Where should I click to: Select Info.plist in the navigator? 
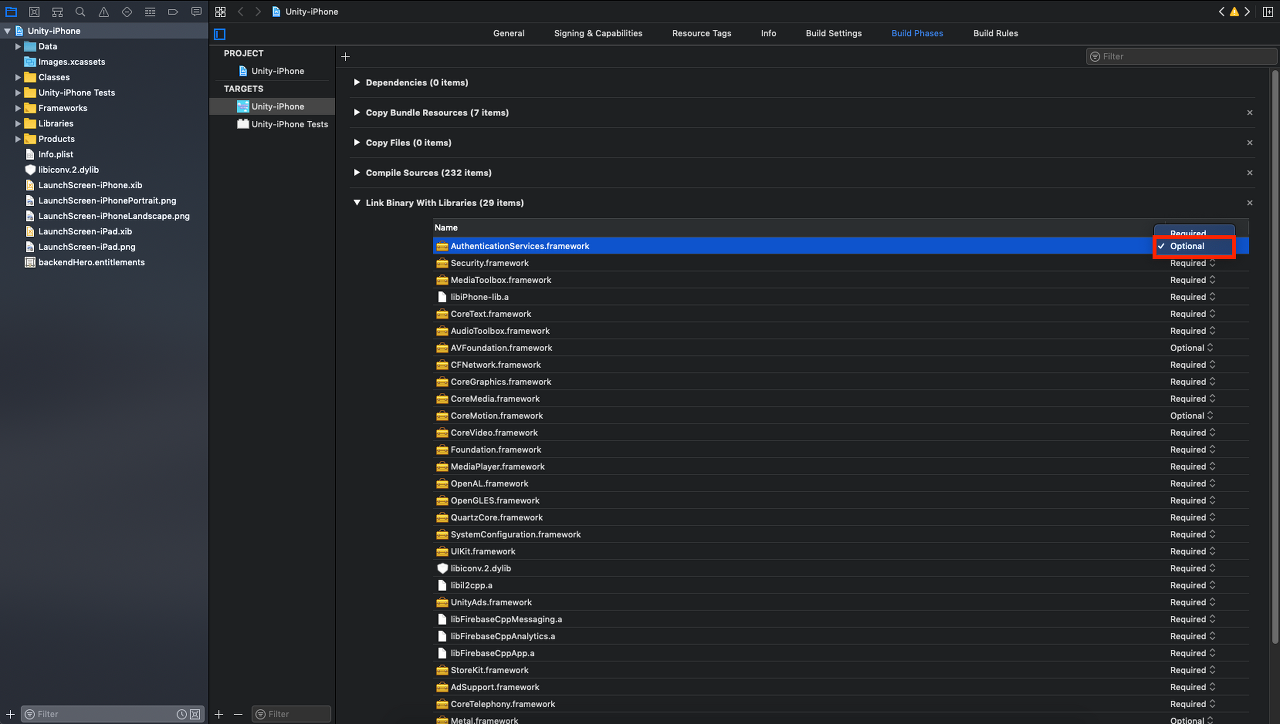point(56,155)
